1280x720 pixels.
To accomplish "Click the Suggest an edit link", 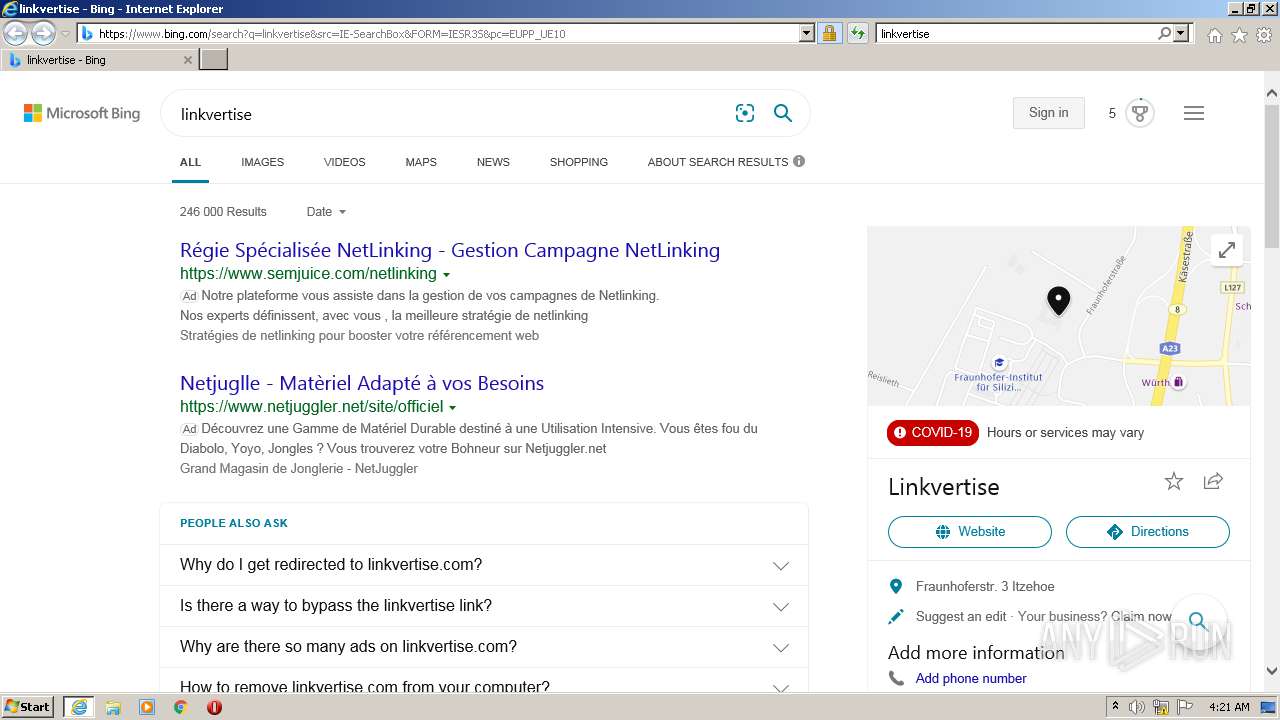I will [961, 617].
